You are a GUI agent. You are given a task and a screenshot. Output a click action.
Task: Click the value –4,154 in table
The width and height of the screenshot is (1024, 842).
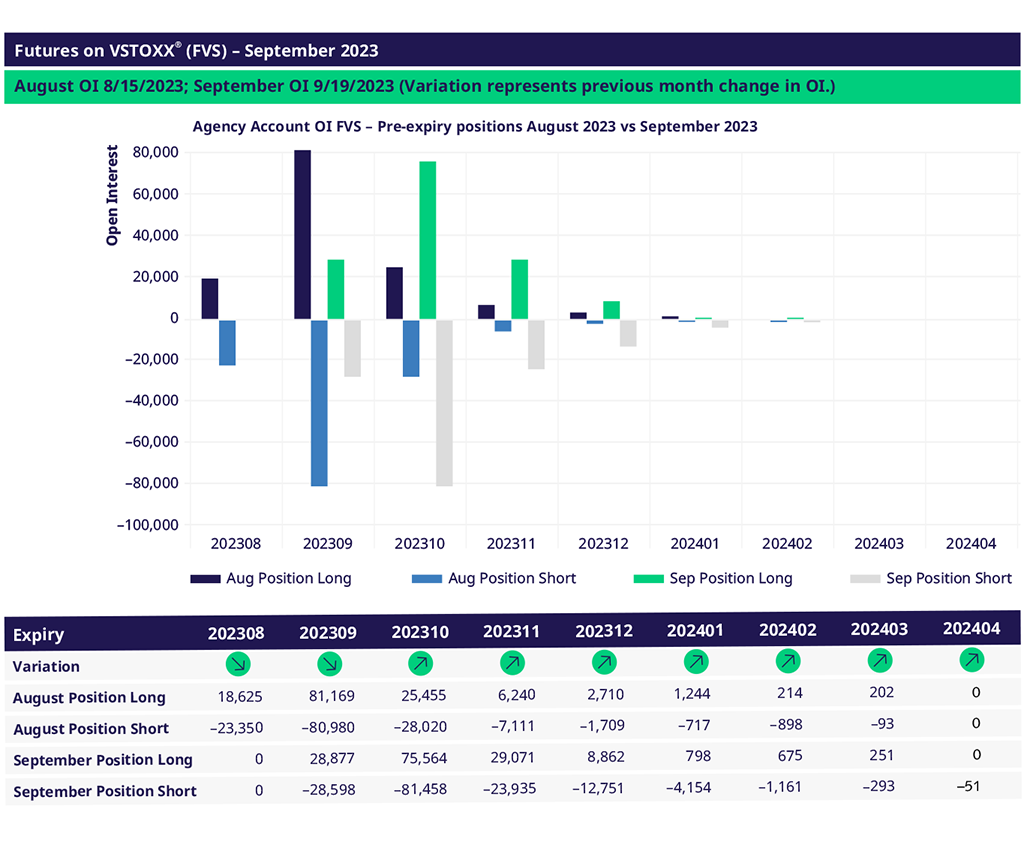click(688, 788)
